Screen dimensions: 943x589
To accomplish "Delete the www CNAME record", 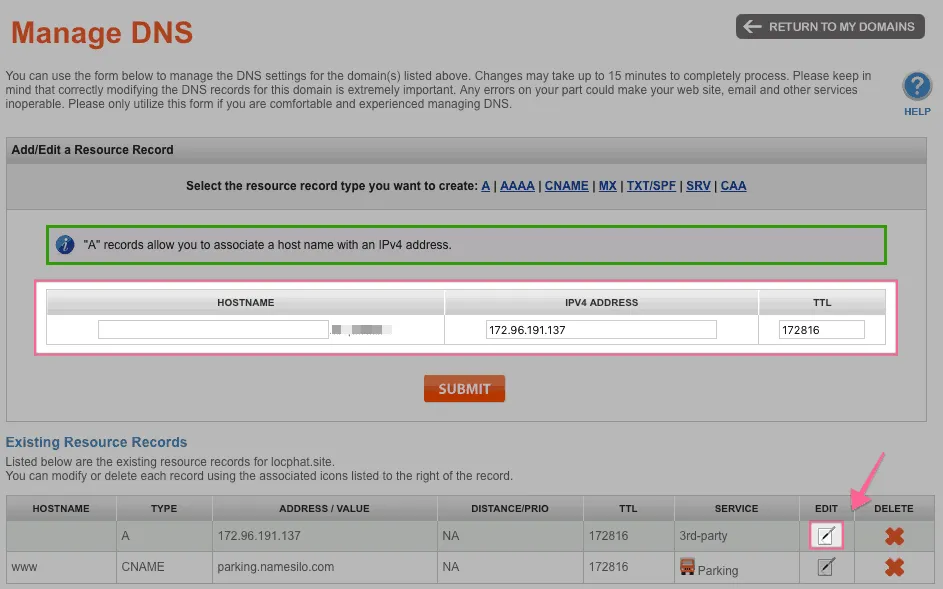I will tap(894, 567).
